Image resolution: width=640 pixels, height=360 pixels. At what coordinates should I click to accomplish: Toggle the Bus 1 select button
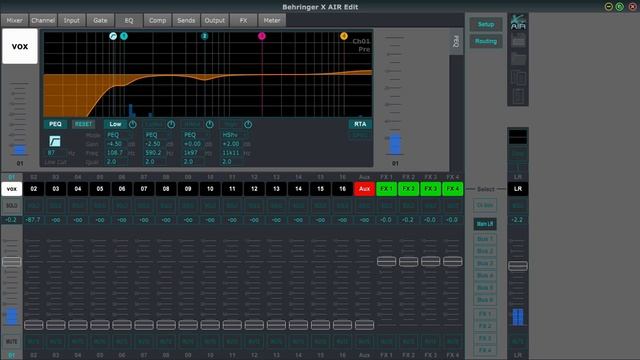[x=485, y=239]
